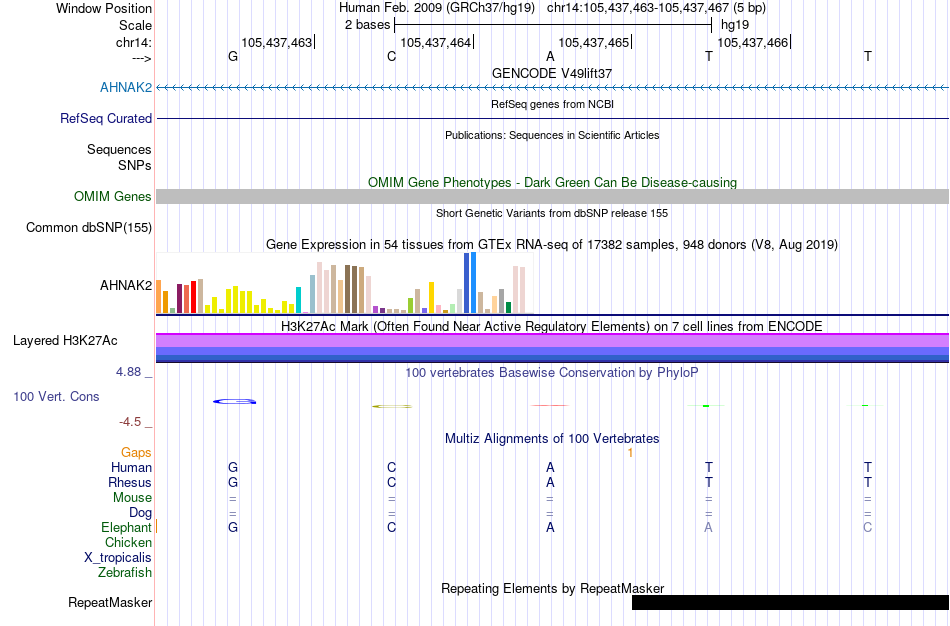Click the X_tropicalis alignment row label
This screenshot has width=950, height=626.
point(118,558)
